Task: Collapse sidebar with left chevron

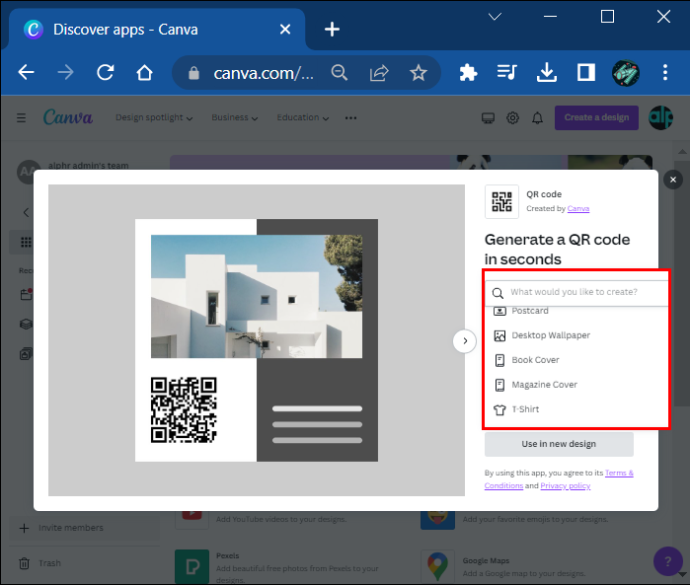Action: (26, 213)
